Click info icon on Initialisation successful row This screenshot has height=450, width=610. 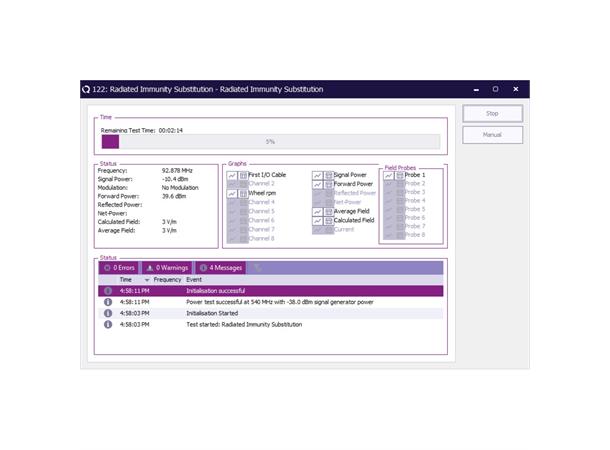click(108, 290)
